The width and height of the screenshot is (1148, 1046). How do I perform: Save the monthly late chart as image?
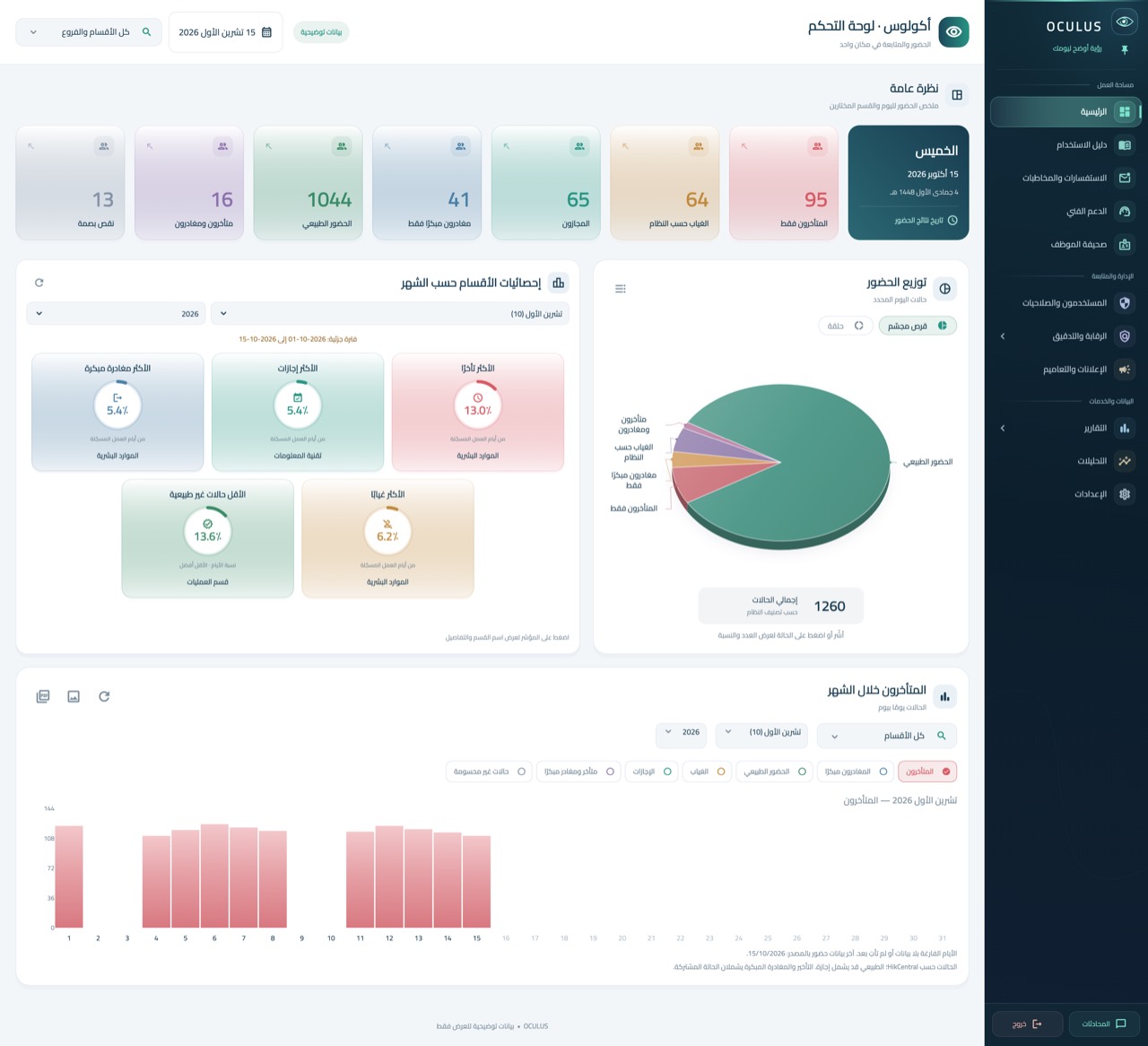click(74, 696)
